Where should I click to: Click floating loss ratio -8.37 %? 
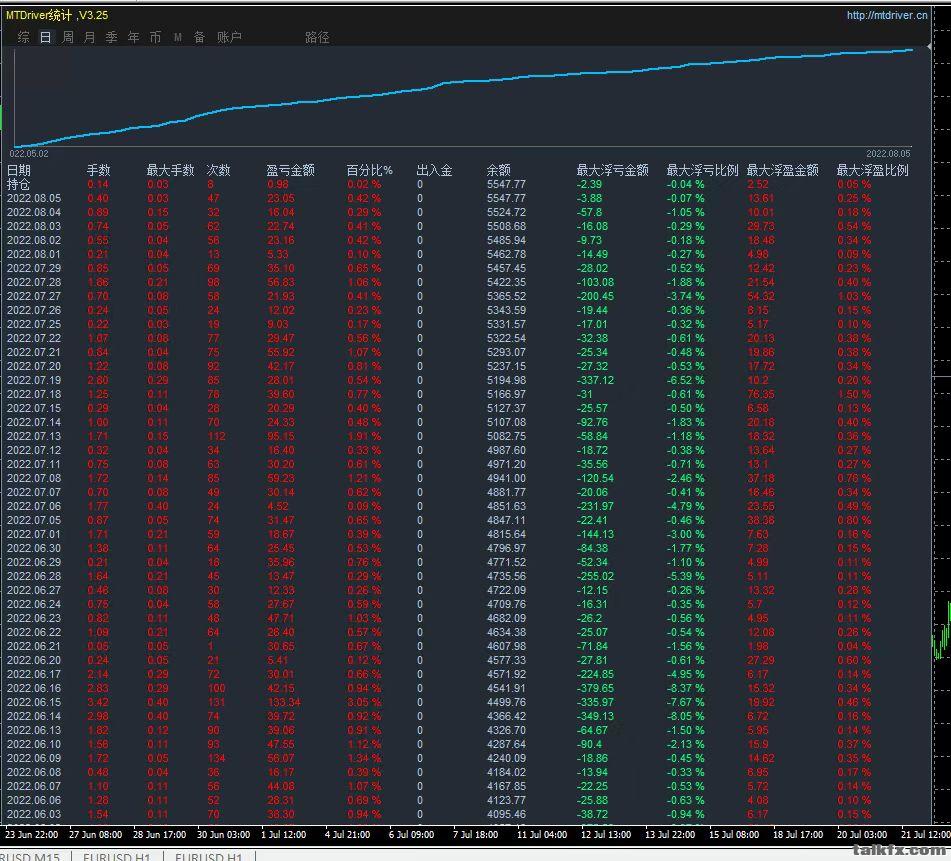click(685, 688)
